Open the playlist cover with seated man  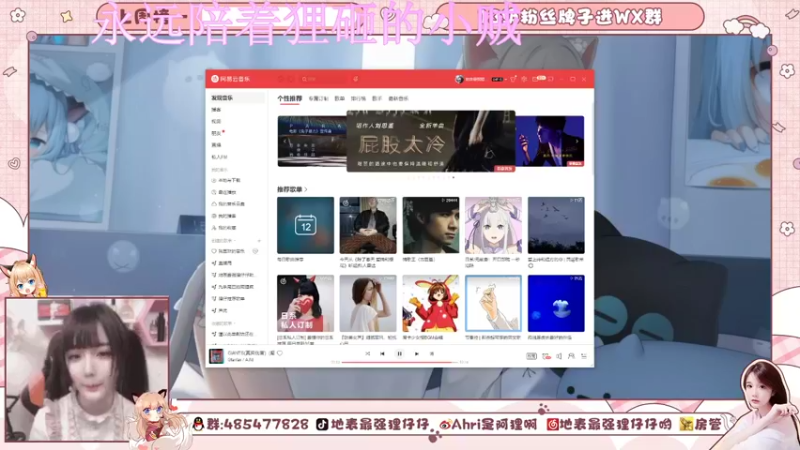click(368, 225)
